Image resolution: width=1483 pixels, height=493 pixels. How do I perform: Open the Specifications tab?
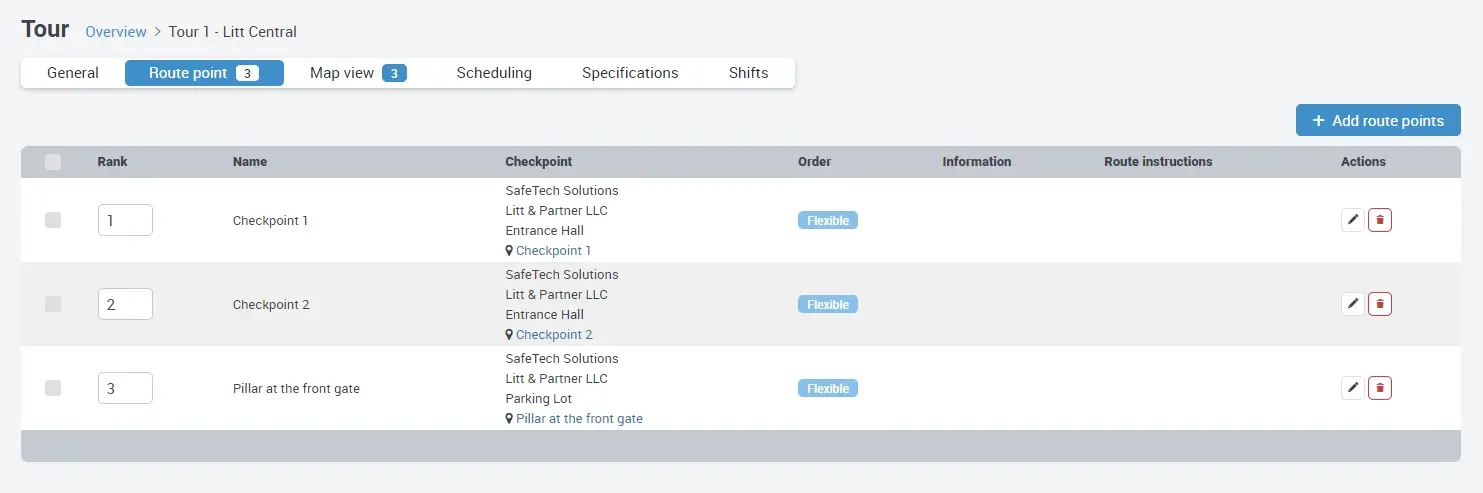[x=630, y=73]
